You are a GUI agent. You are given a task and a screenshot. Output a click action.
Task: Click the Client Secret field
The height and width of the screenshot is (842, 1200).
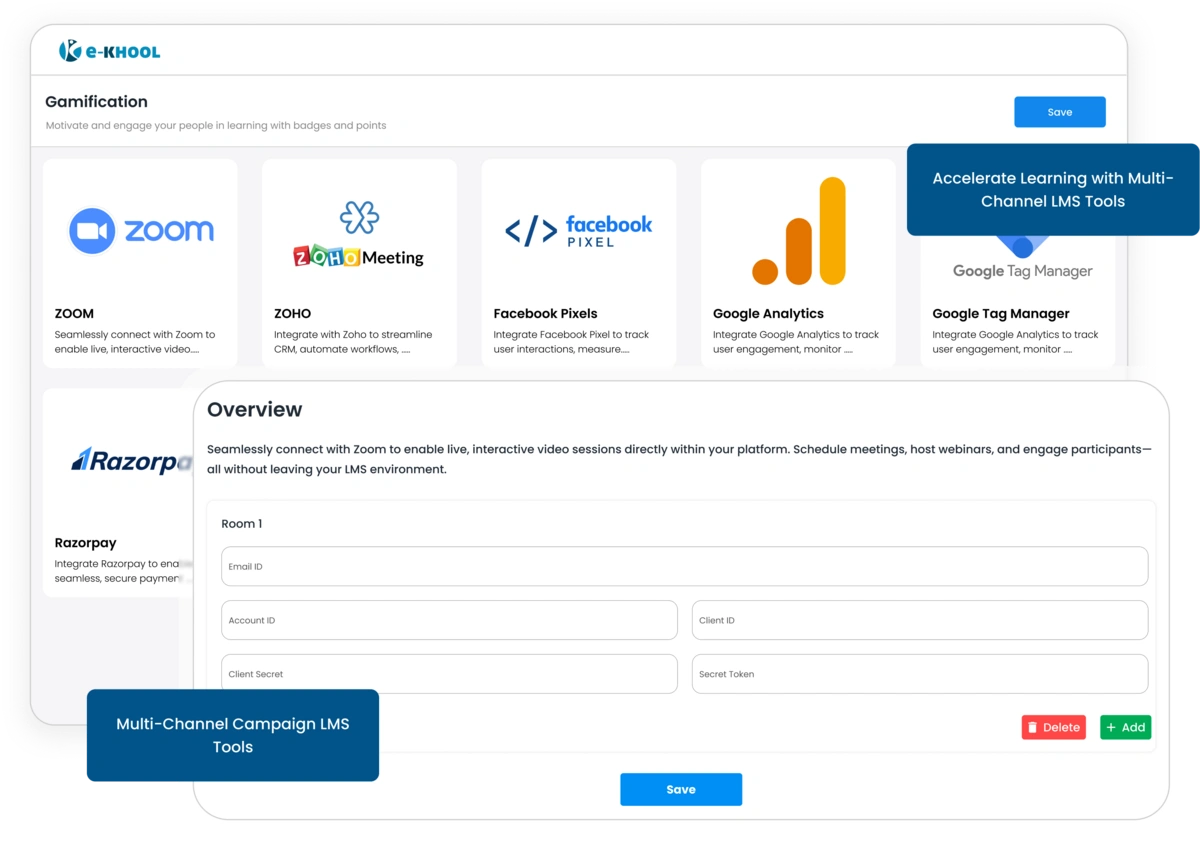(448, 674)
